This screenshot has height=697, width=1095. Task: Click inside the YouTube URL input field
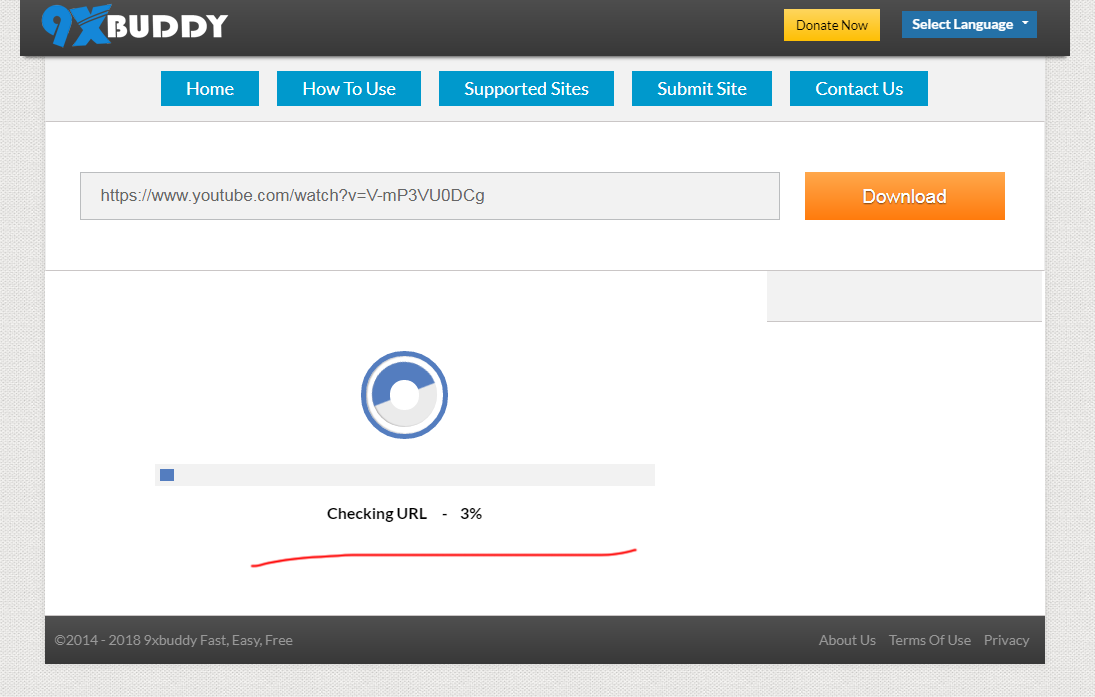pos(430,196)
